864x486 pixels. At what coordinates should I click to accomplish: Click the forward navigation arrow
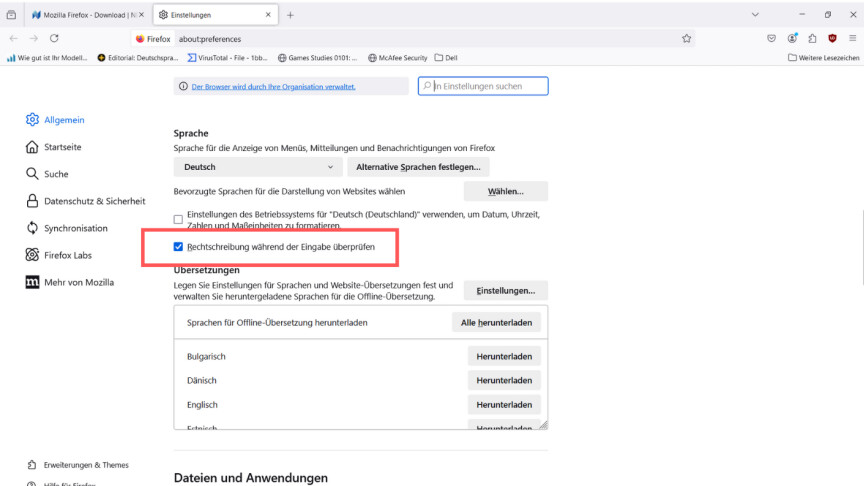point(34,39)
